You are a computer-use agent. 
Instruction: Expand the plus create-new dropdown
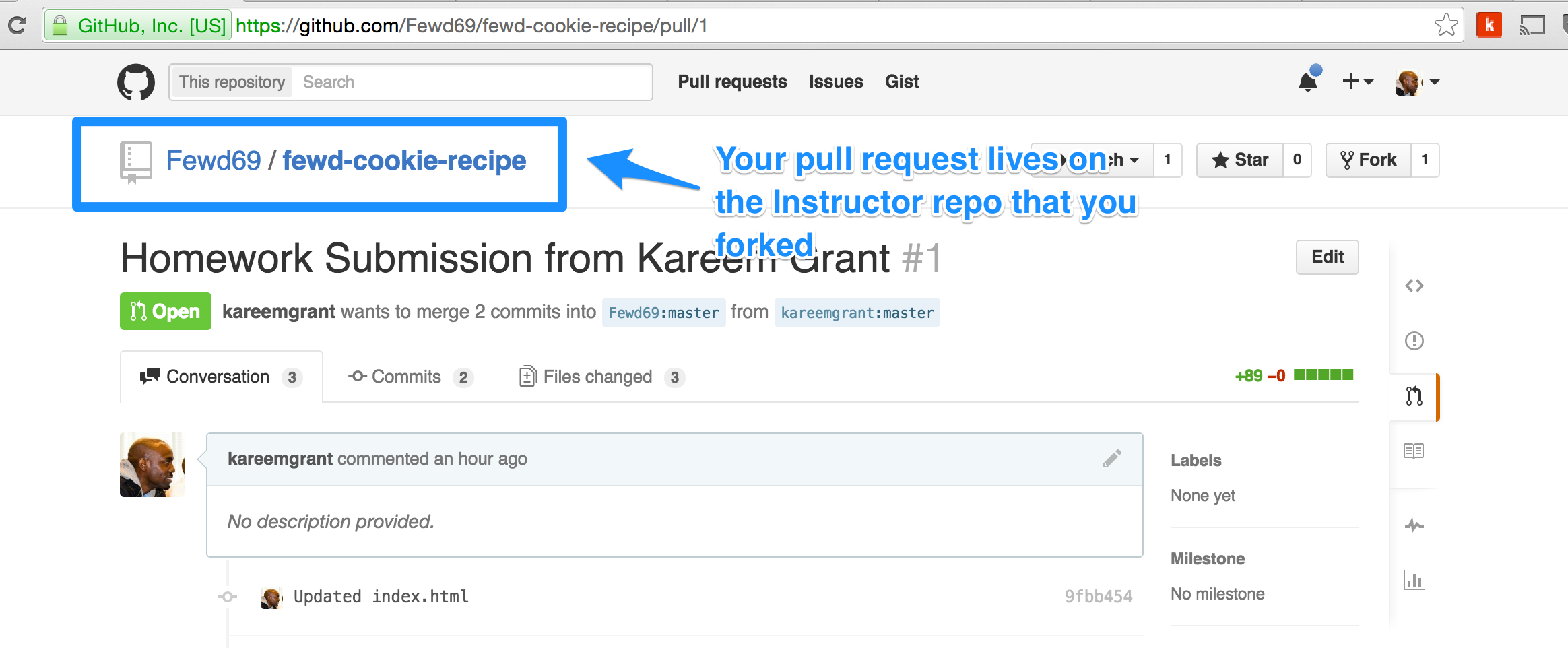click(x=1358, y=82)
